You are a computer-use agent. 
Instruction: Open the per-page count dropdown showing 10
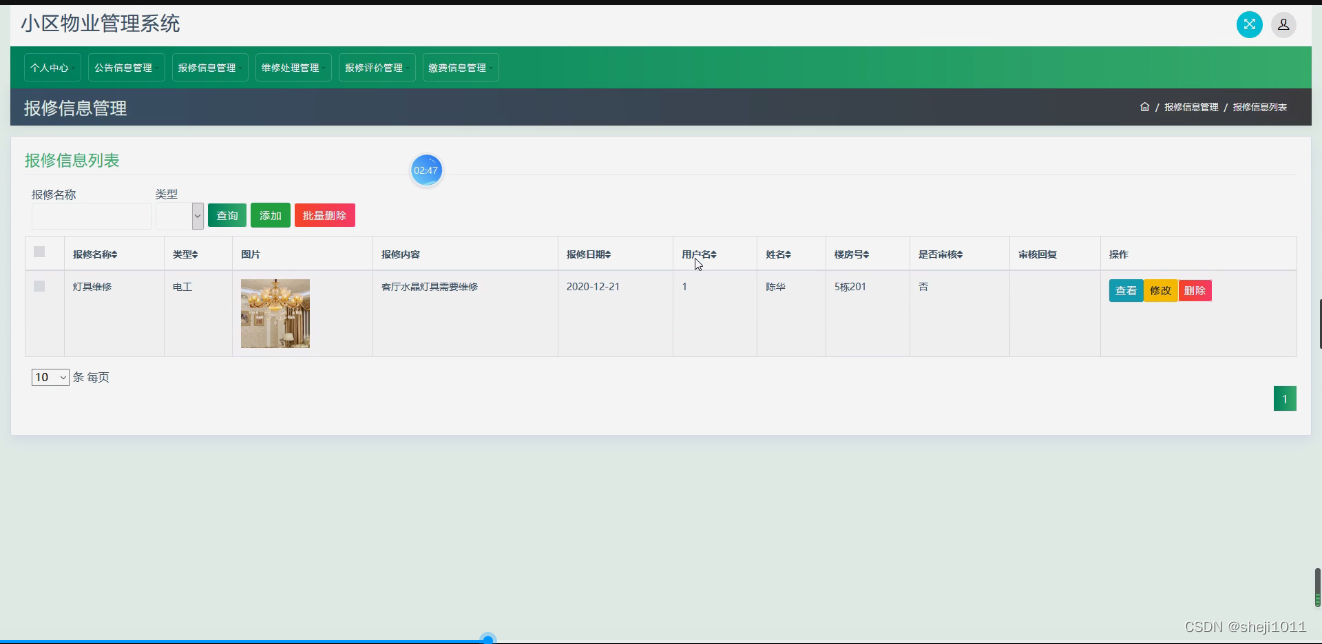point(50,377)
